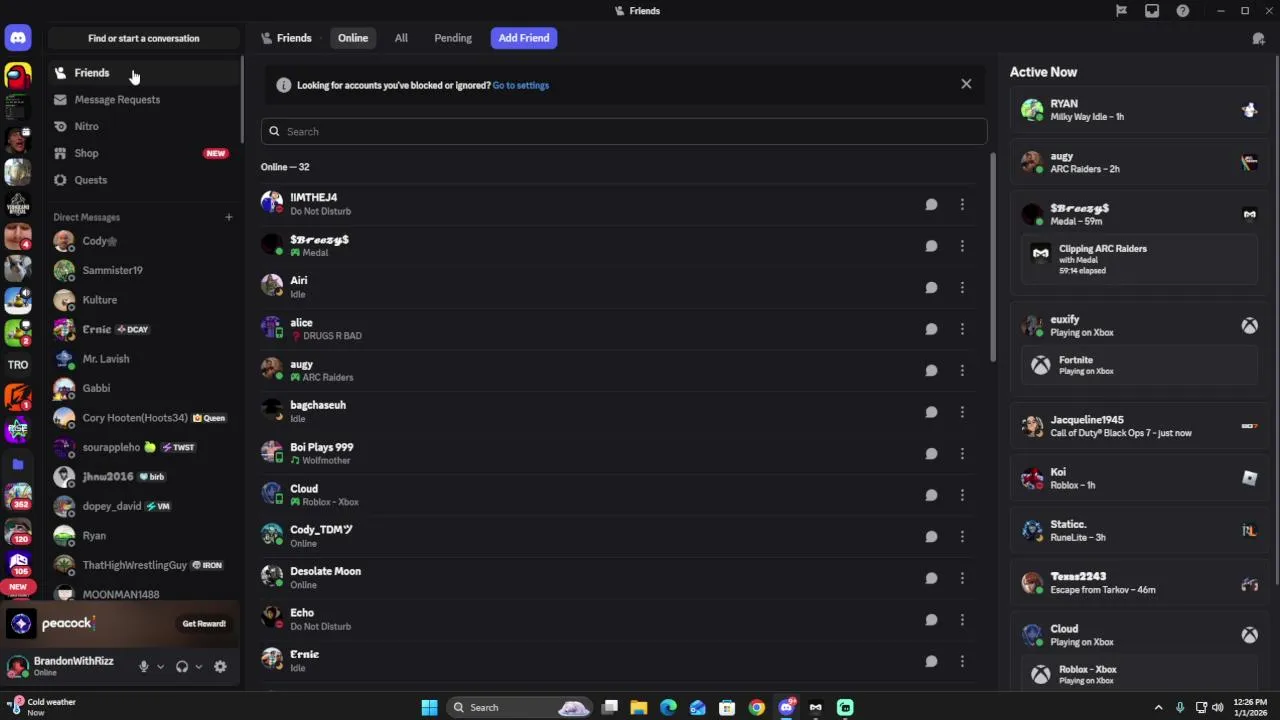Show hidden system tray icons chevron

[1158, 707]
